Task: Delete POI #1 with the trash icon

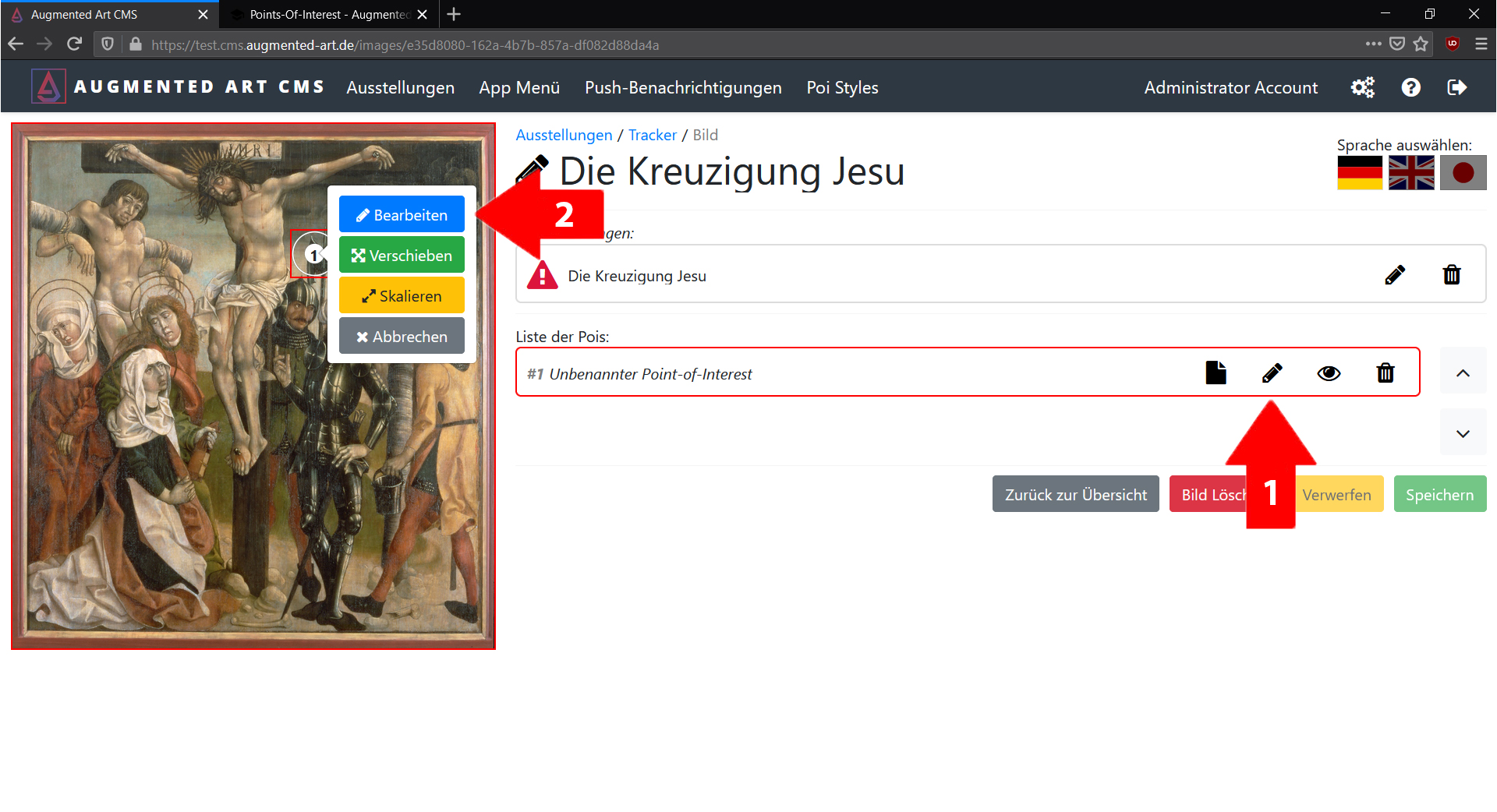Action: click(x=1386, y=372)
